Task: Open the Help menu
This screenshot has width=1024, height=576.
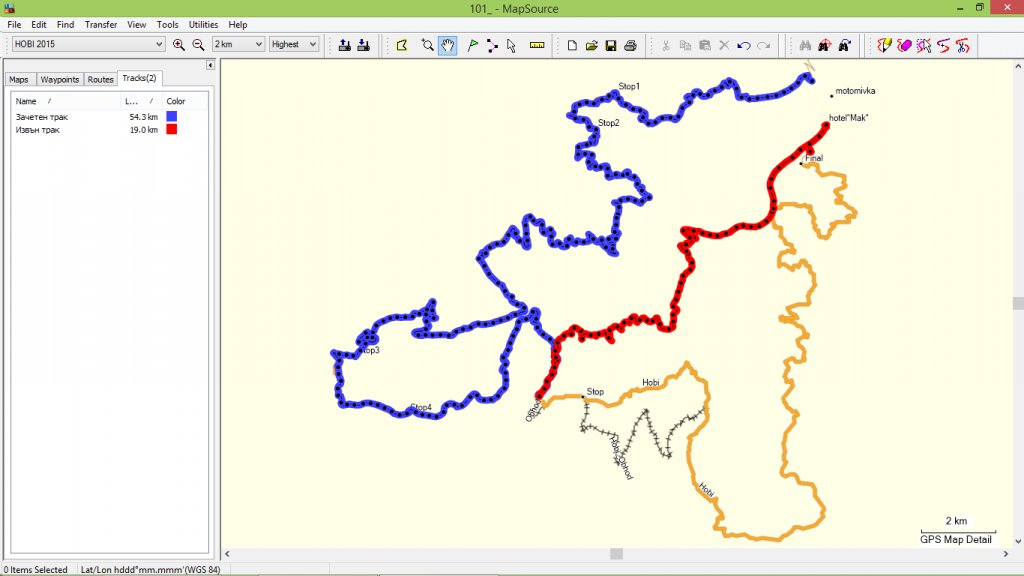Action: tap(238, 24)
